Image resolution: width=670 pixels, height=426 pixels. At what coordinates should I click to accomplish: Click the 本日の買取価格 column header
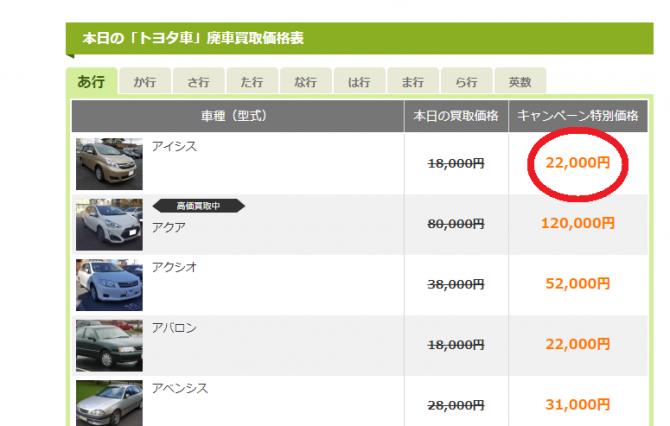click(456, 116)
